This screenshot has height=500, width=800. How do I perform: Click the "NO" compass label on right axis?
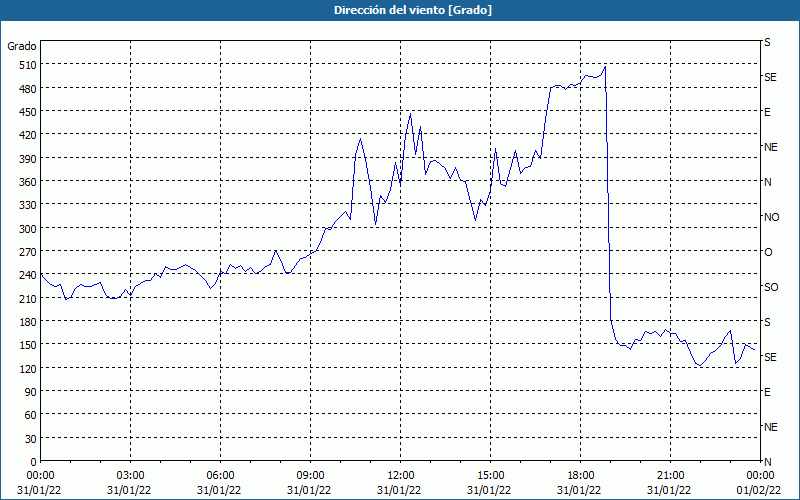[771, 217]
